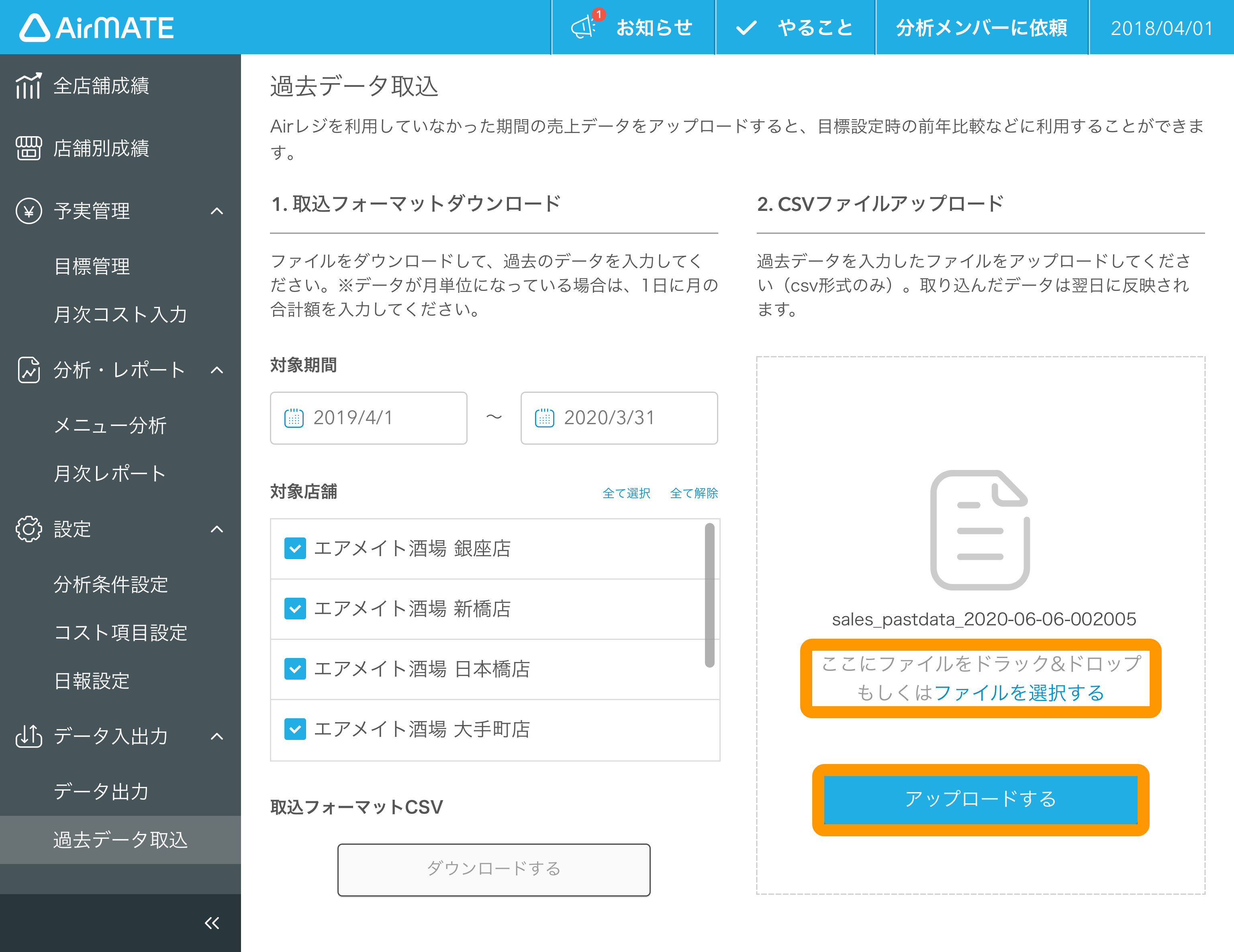Screen dimensions: 1234x952
Task: Uncheck エアメイト酒場 大手町店 checkbox
Action: point(295,729)
